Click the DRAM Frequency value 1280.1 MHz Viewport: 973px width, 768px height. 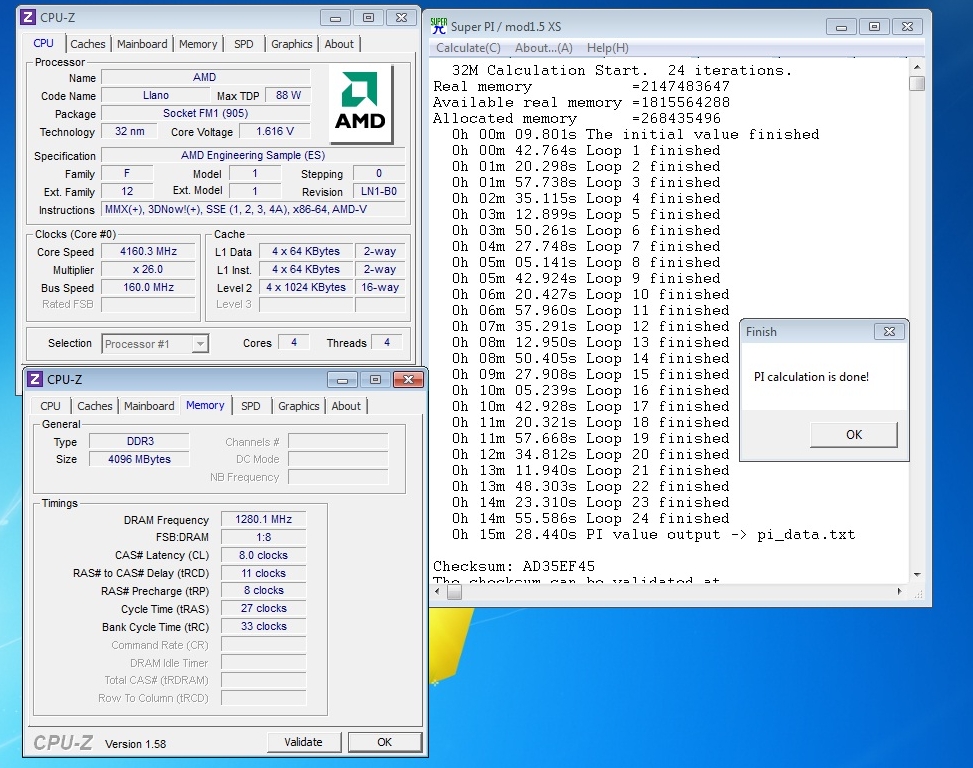pos(264,519)
